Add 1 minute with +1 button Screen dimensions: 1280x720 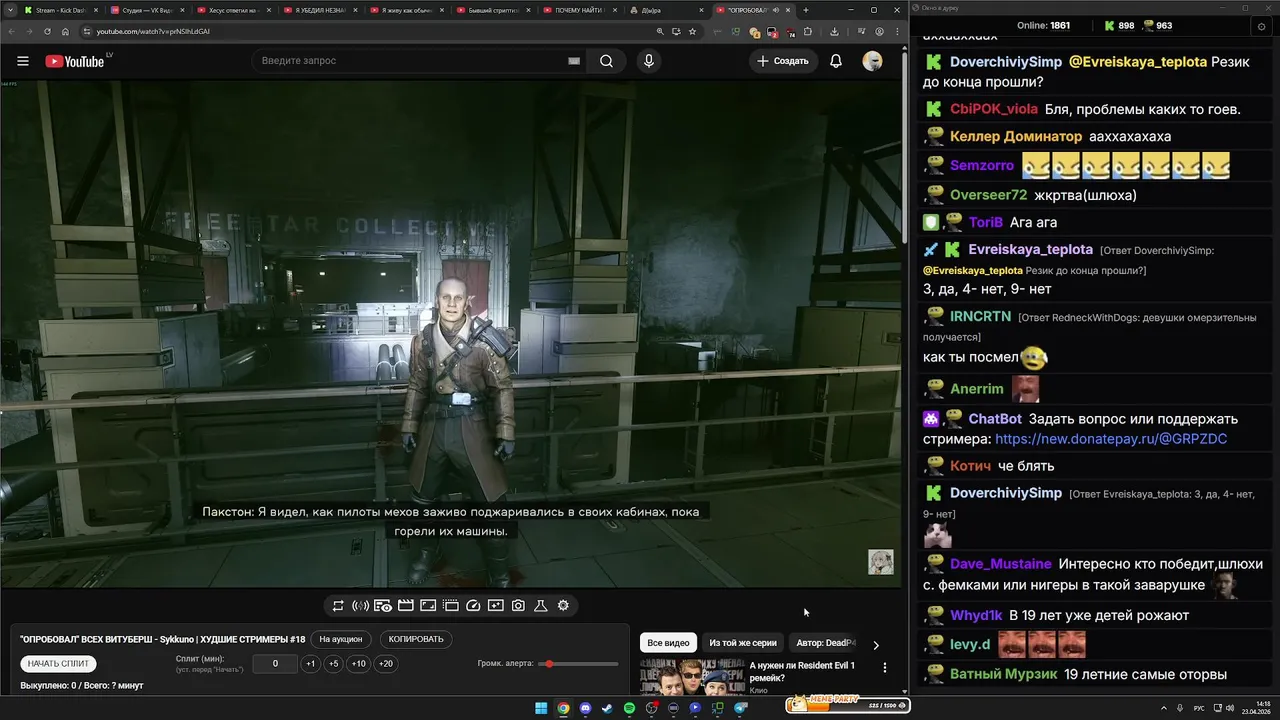(x=311, y=664)
